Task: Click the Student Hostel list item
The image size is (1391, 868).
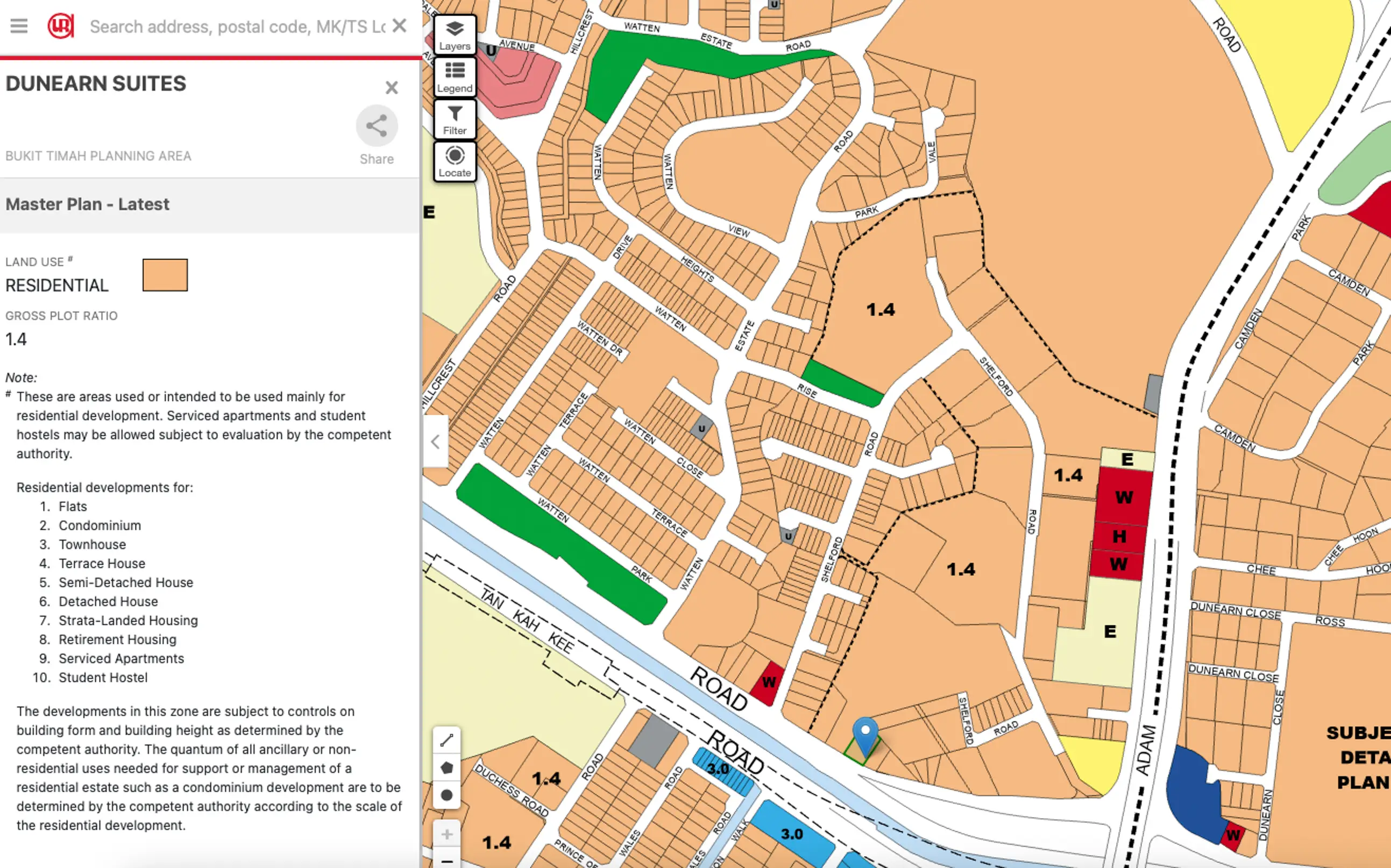Action: click(x=103, y=678)
